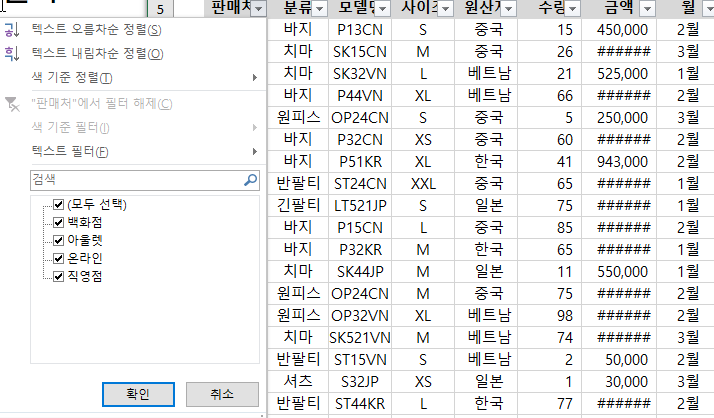Open the 수량 column filter dropdown

coord(573,9)
